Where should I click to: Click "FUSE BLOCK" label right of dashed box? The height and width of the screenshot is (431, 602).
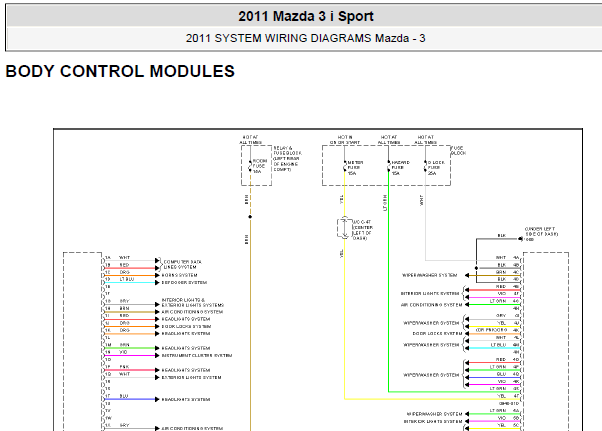pyautogui.click(x=458, y=150)
